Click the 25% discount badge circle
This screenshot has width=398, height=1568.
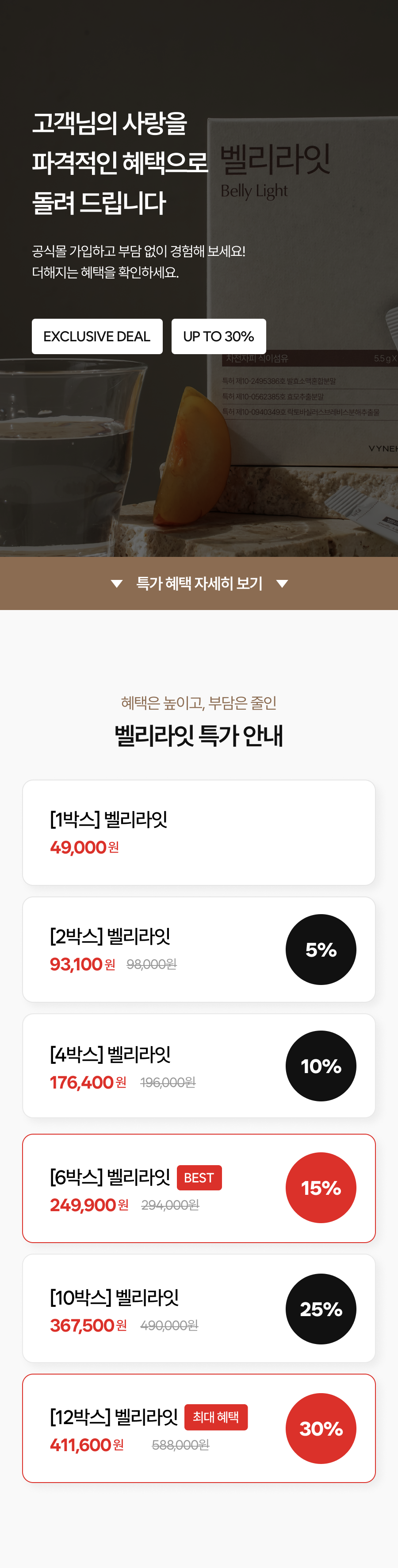coord(321,1309)
